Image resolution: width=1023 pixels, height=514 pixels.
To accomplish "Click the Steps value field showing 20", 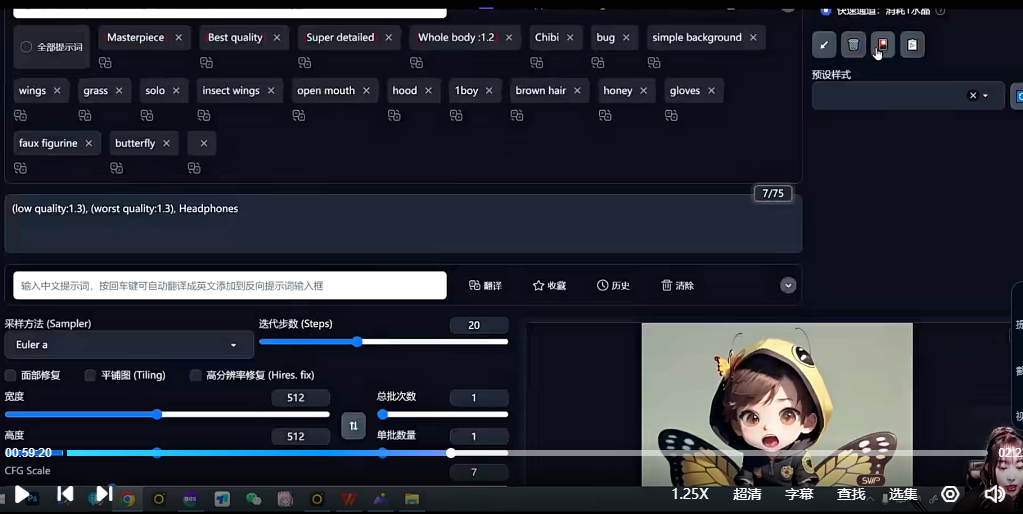I will [479, 325].
